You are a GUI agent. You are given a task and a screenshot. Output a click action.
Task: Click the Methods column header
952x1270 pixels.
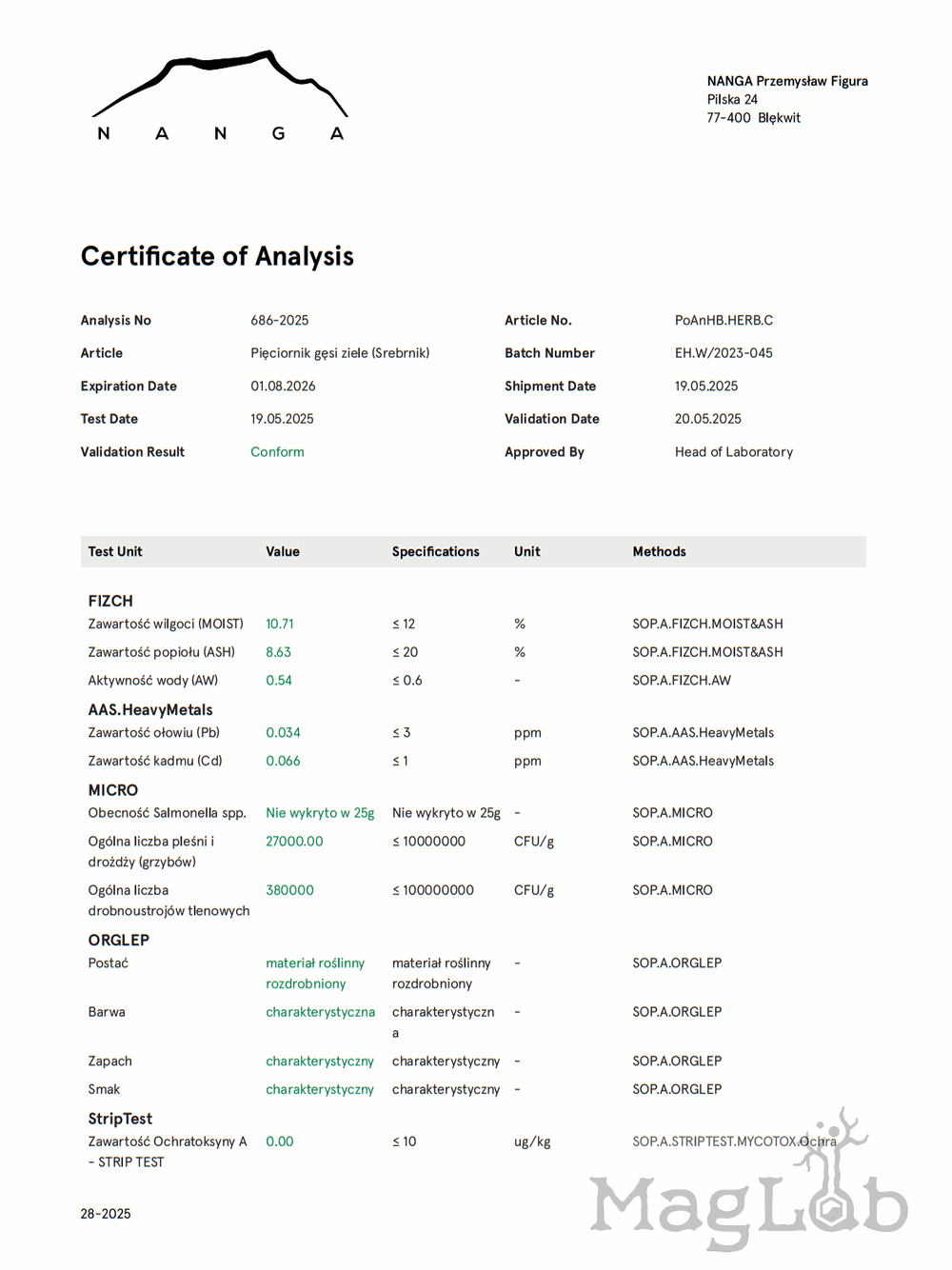point(659,552)
